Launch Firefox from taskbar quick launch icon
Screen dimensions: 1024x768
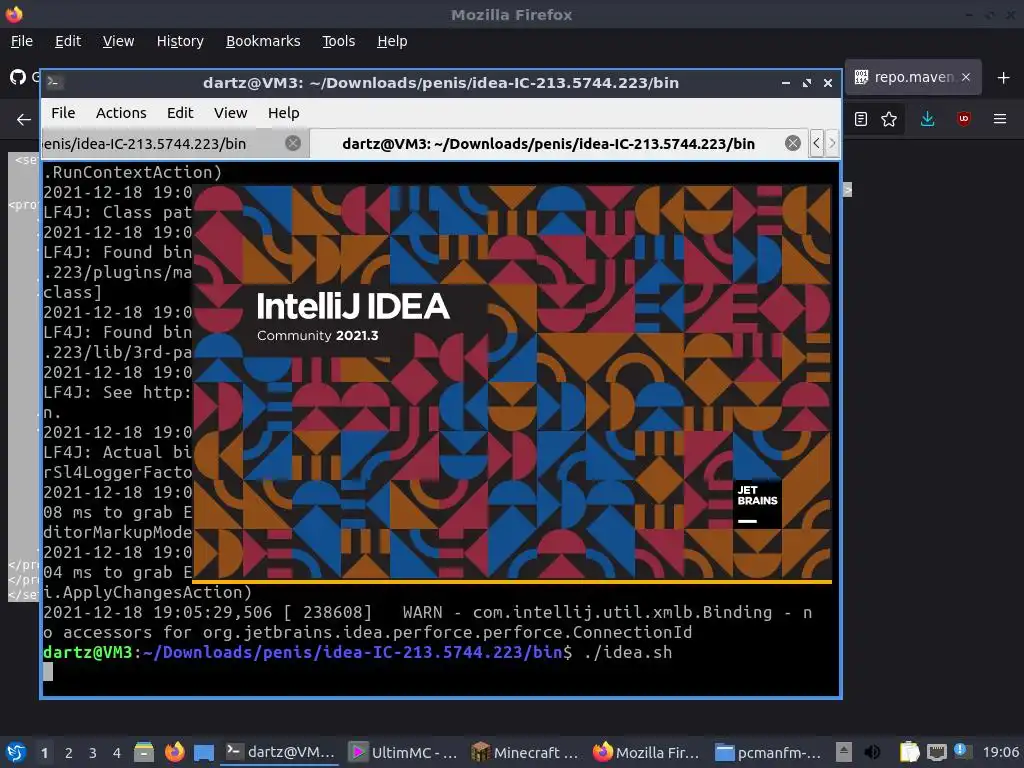click(174, 752)
